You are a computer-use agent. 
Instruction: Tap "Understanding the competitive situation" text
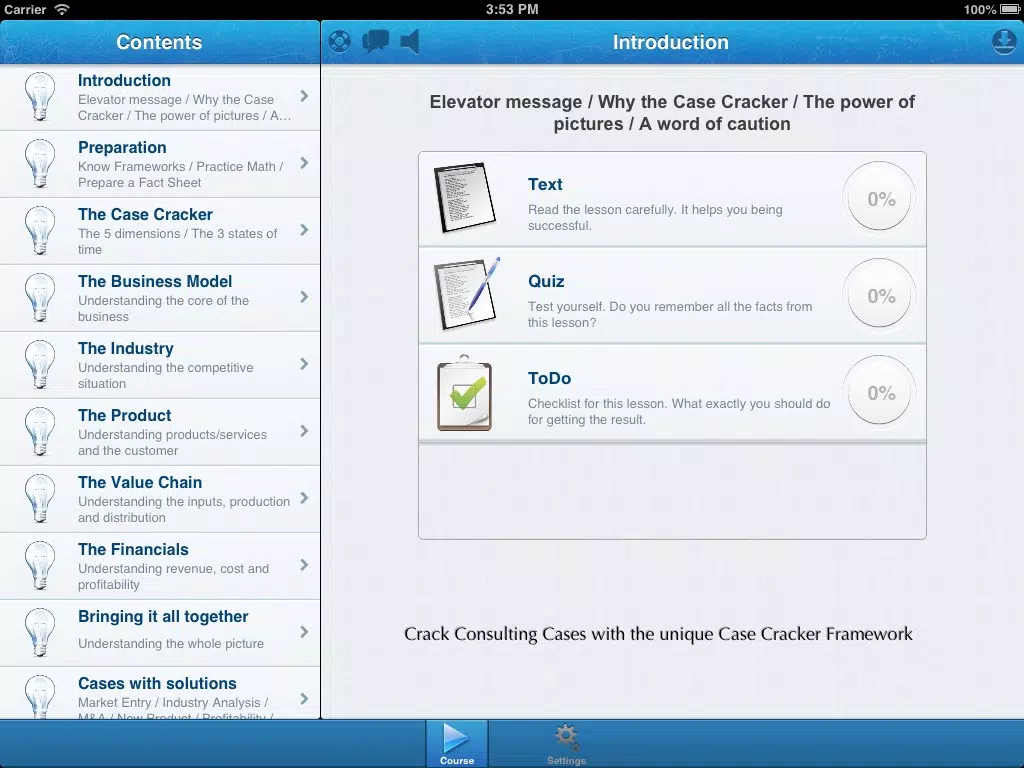[x=166, y=376]
